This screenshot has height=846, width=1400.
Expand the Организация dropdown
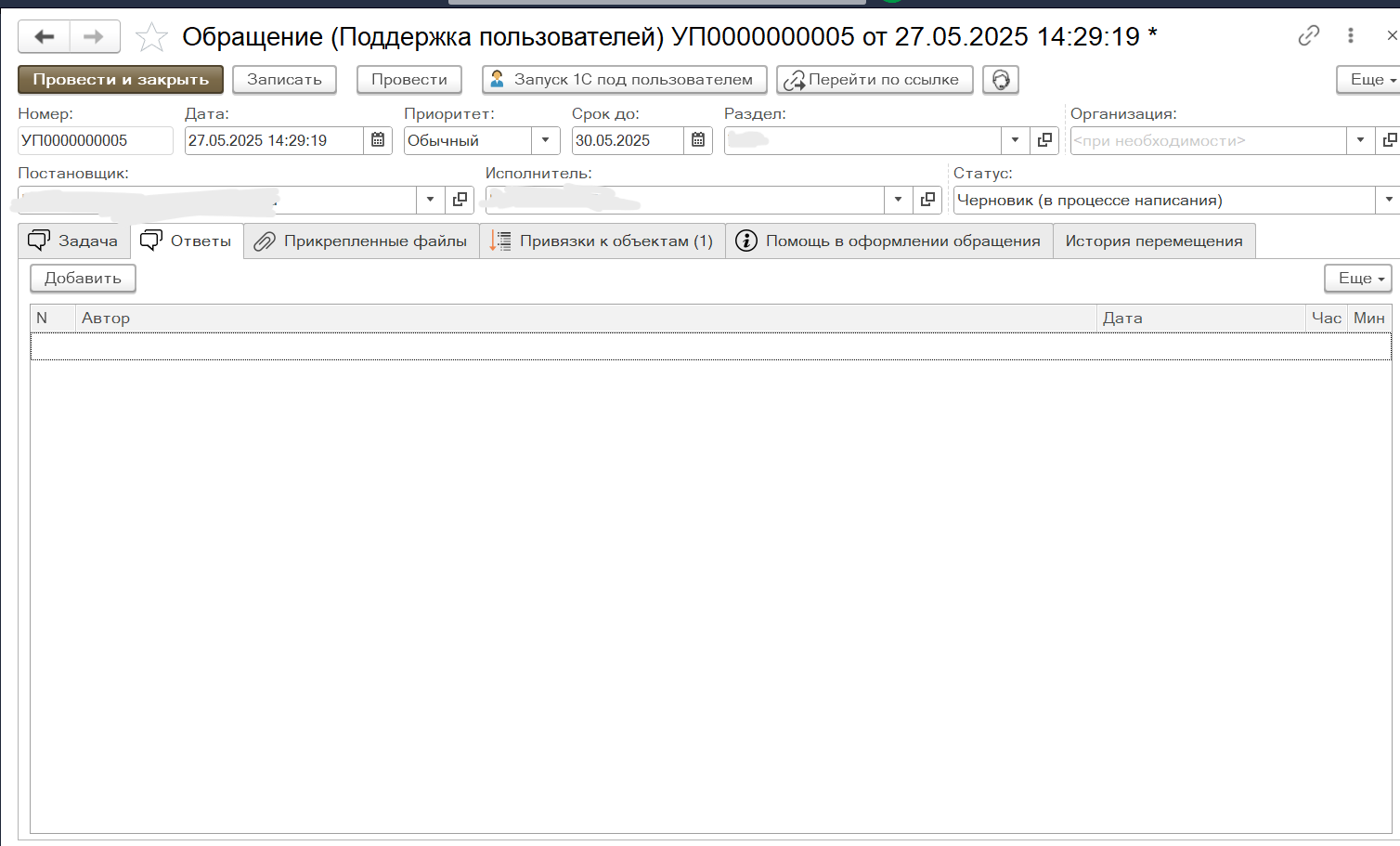pos(1360,140)
